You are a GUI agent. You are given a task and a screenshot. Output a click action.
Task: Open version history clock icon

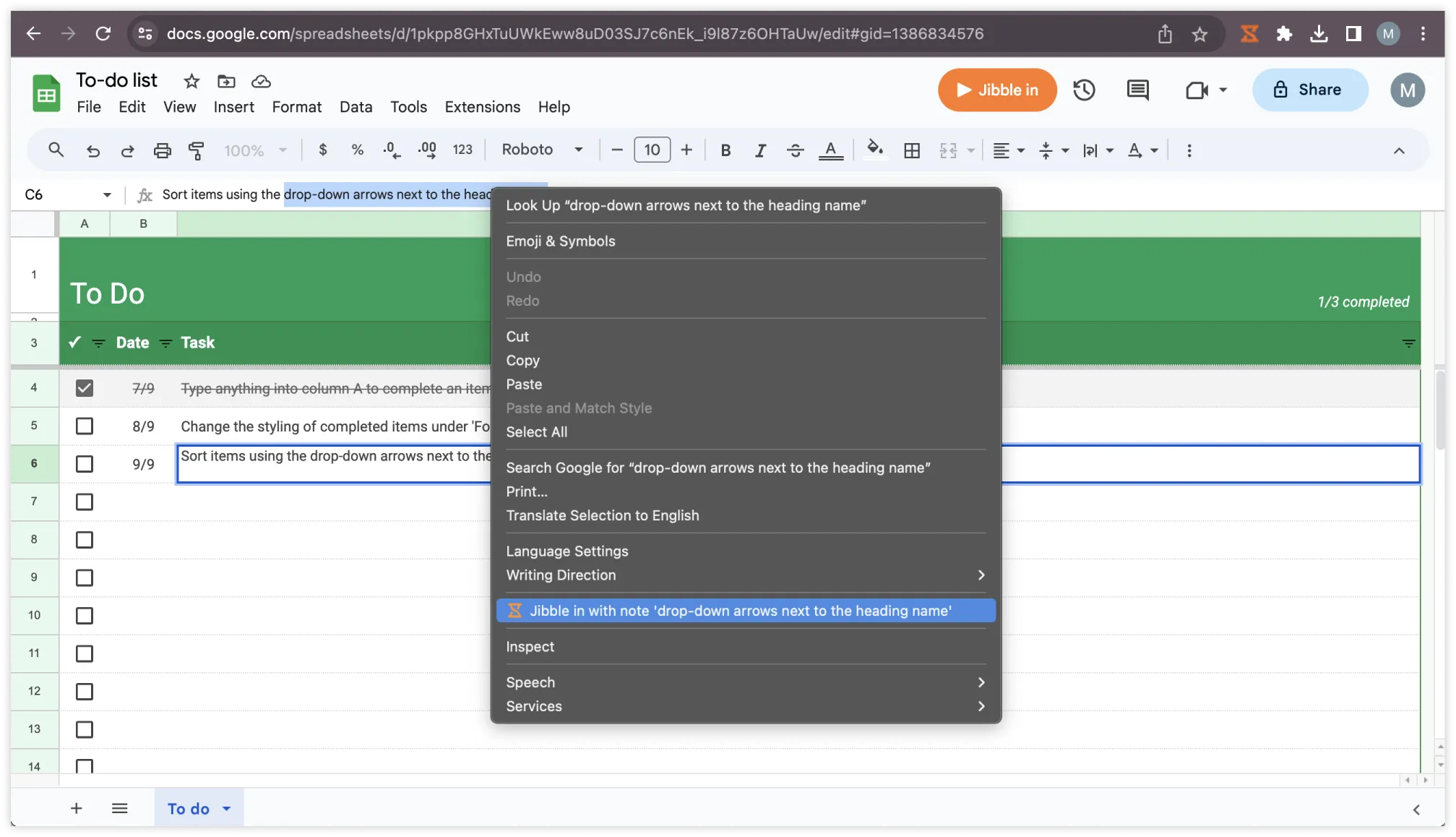click(x=1083, y=90)
